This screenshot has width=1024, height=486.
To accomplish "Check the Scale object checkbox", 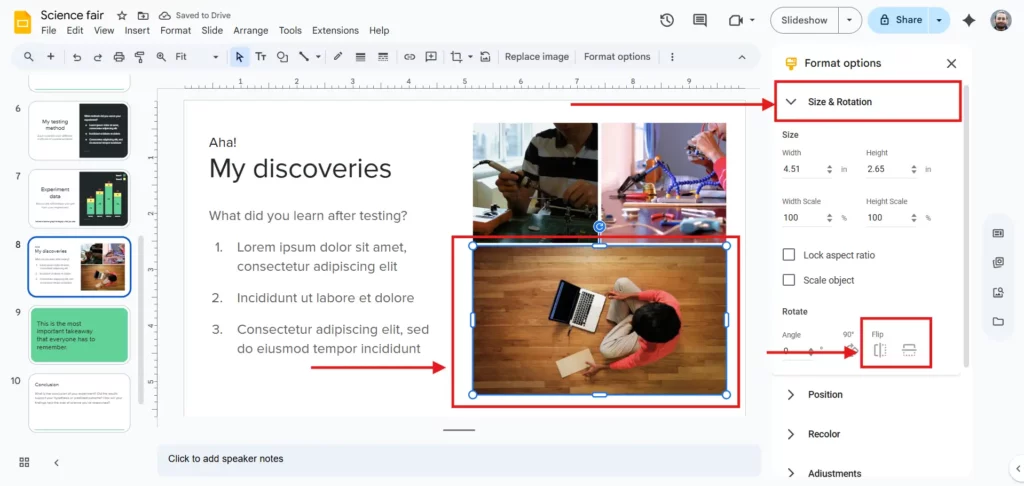I will coord(789,280).
